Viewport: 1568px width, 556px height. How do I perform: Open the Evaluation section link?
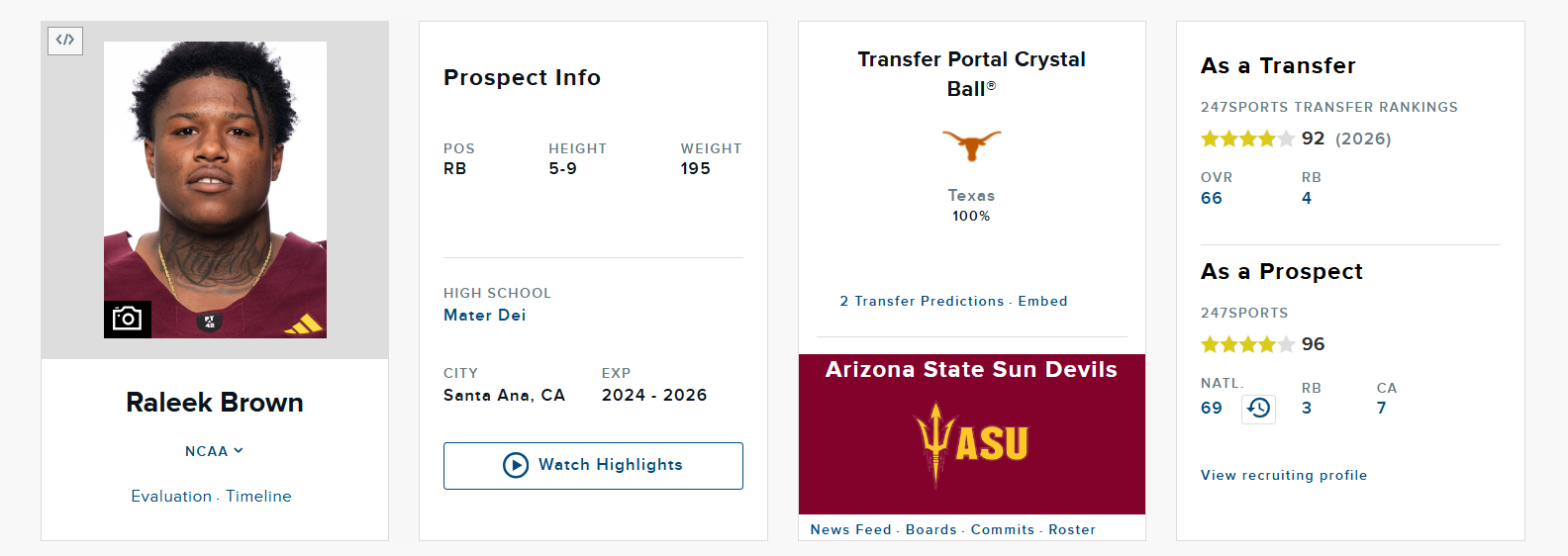(x=171, y=497)
